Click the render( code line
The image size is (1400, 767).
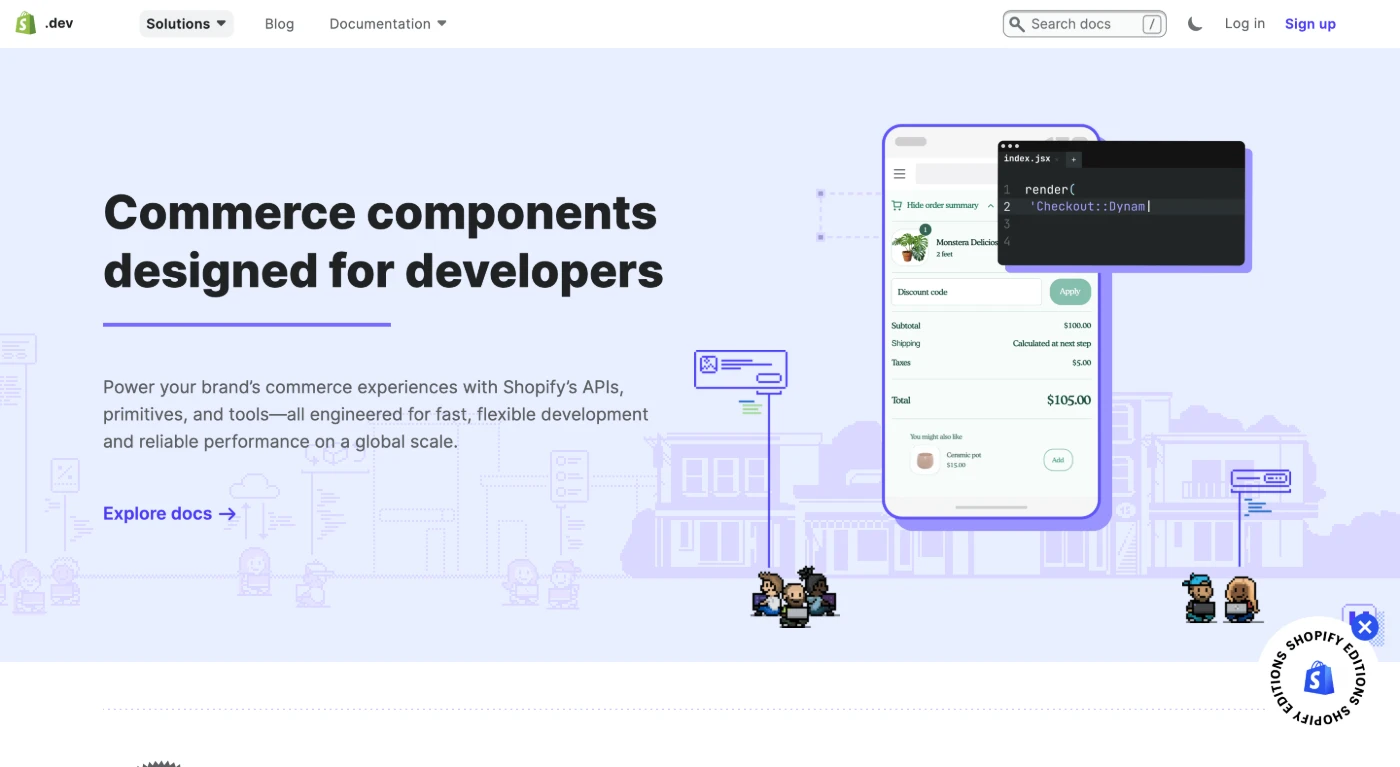click(1050, 189)
